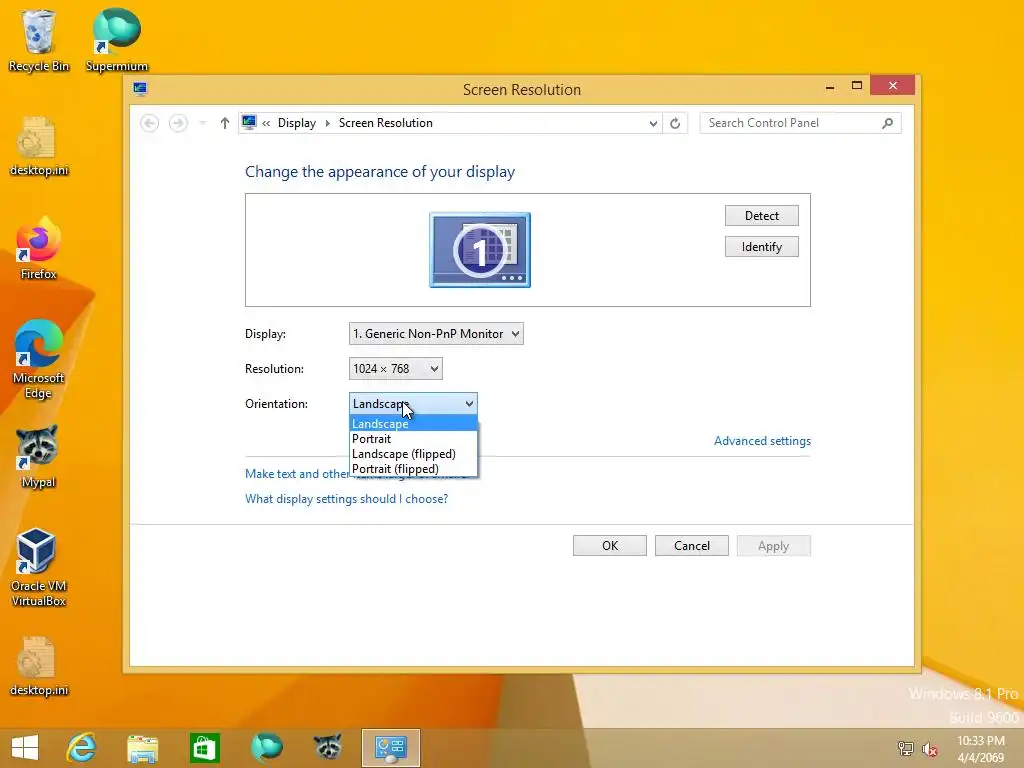Click the Forward navigation arrow
The image size is (1024, 768).
pyautogui.click(x=178, y=123)
